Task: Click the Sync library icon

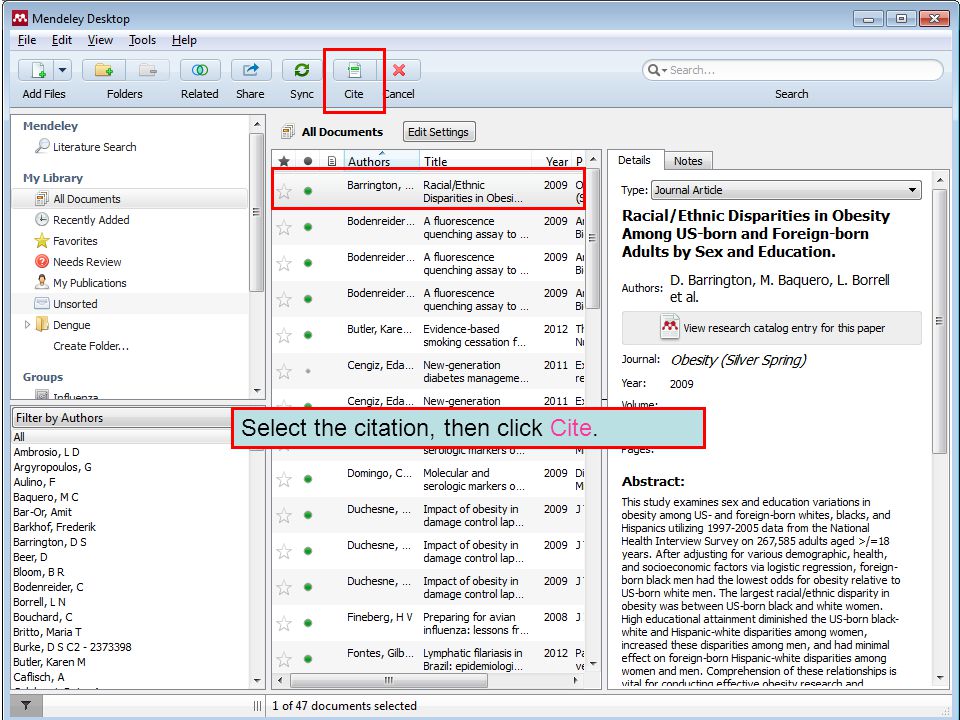Action: tap(302, 70)
